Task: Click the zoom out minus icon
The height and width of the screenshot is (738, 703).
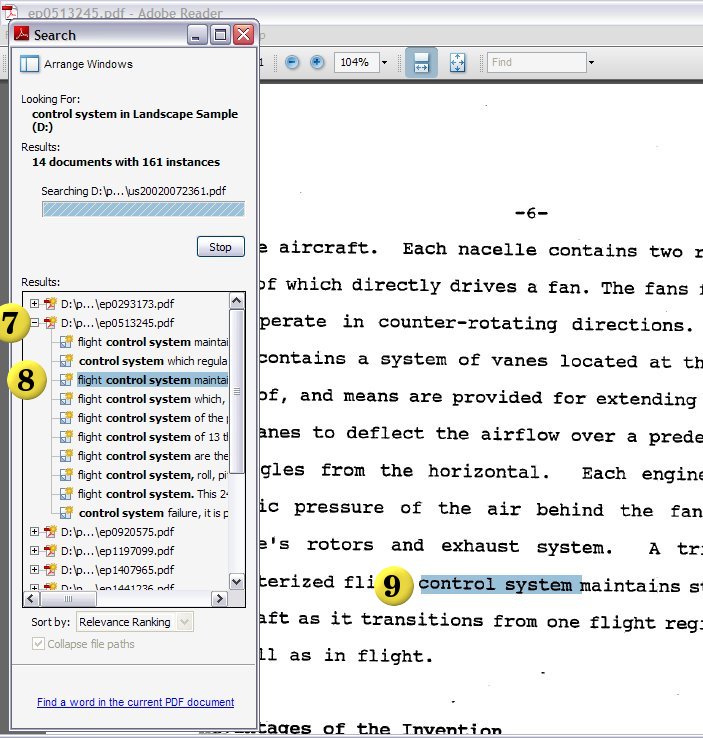Action: coord(292,62)
